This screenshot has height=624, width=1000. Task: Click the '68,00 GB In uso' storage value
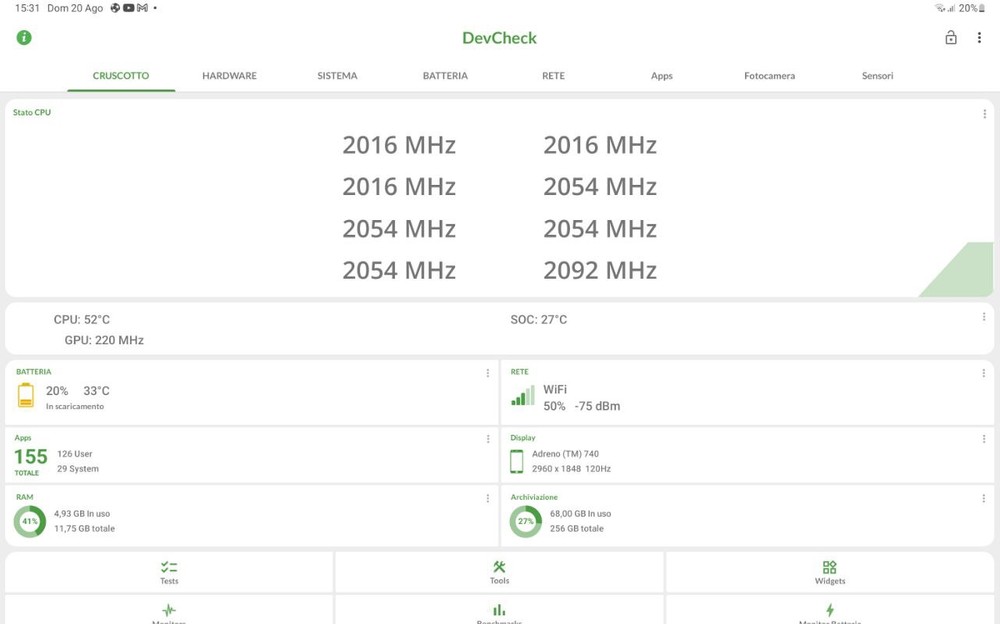tap(580, 514)
